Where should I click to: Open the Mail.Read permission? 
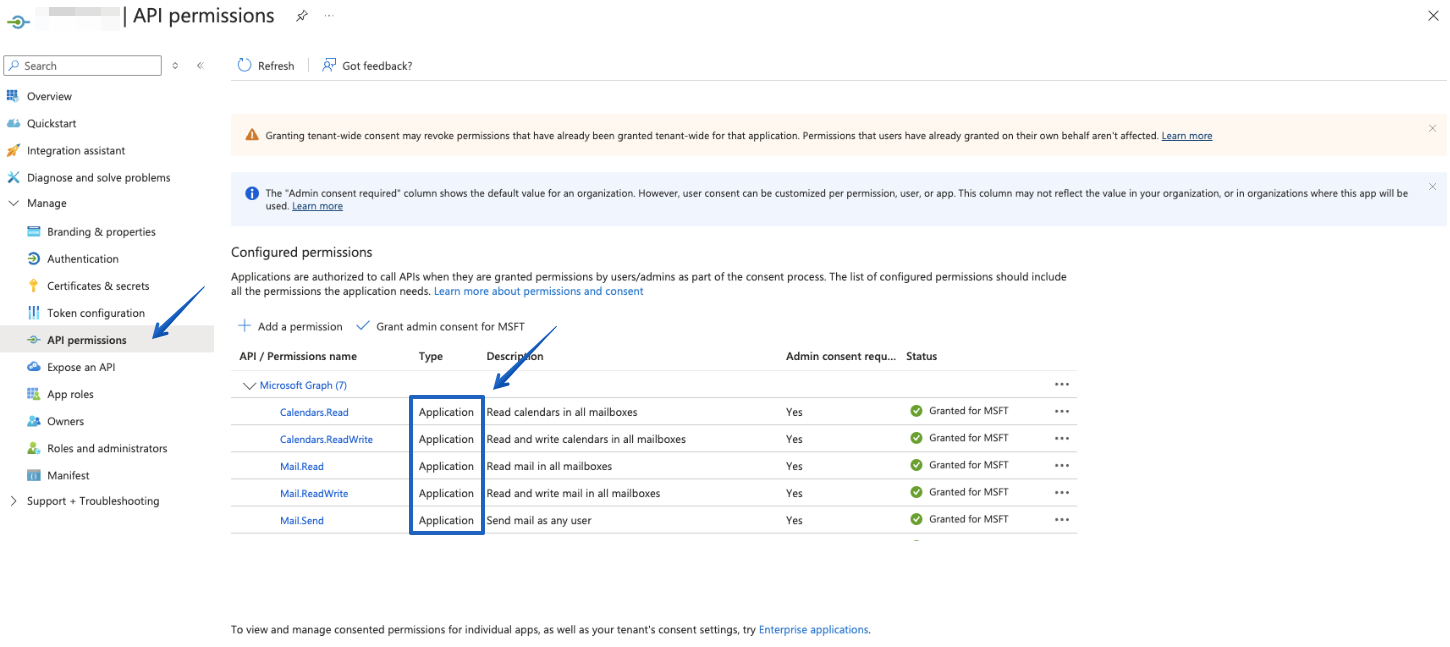coord(302,466)
